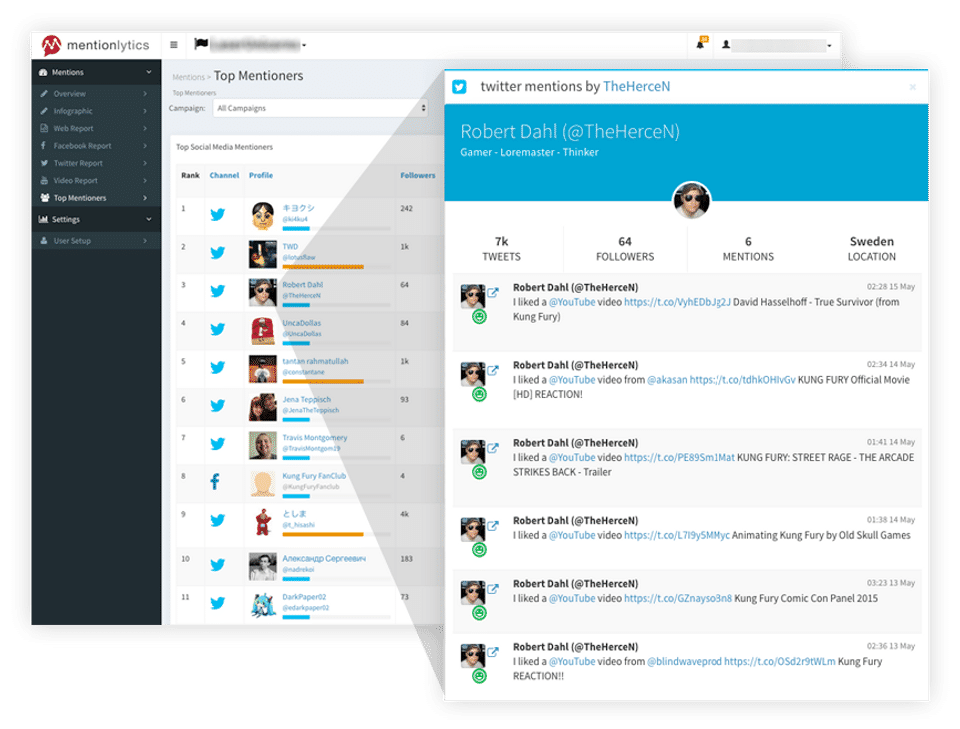Click @akasan mention link
960x729 pixels.
tap(667, 379)
